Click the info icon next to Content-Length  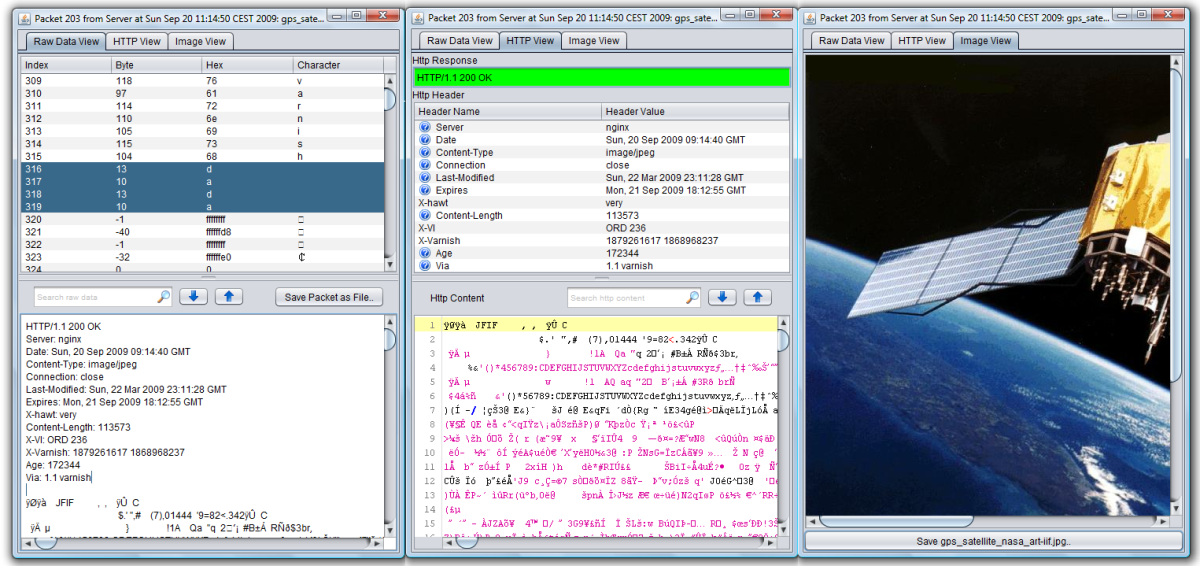[x=424, y=215]
